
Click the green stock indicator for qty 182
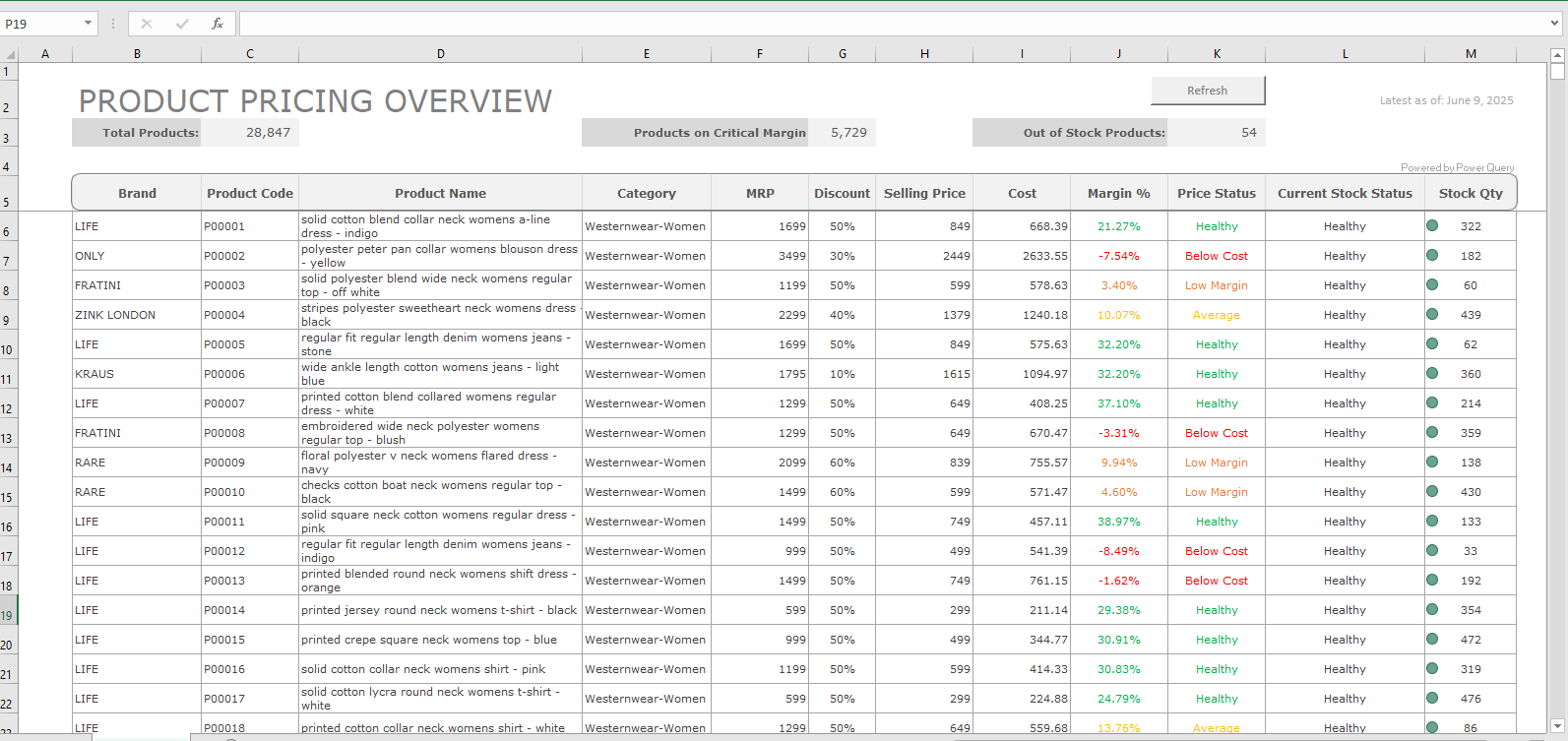[1432, 256]
